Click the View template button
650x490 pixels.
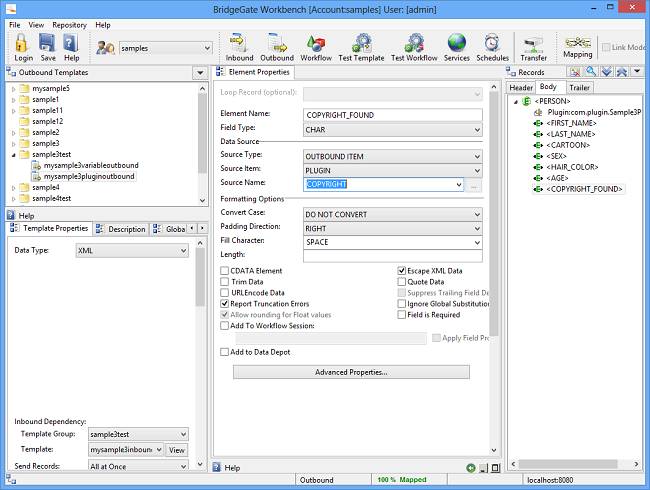[x=177, y=450]
